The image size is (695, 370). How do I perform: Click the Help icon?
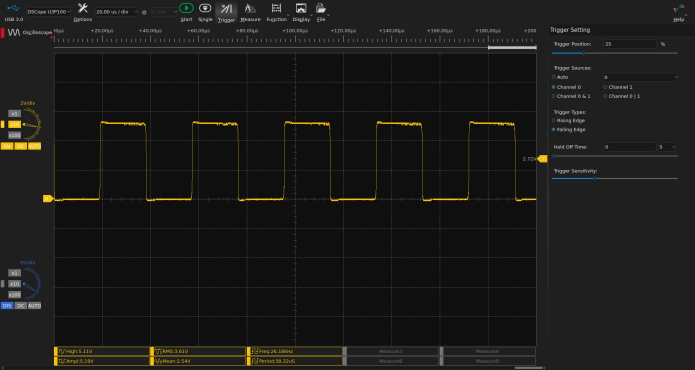pos(678,9)
